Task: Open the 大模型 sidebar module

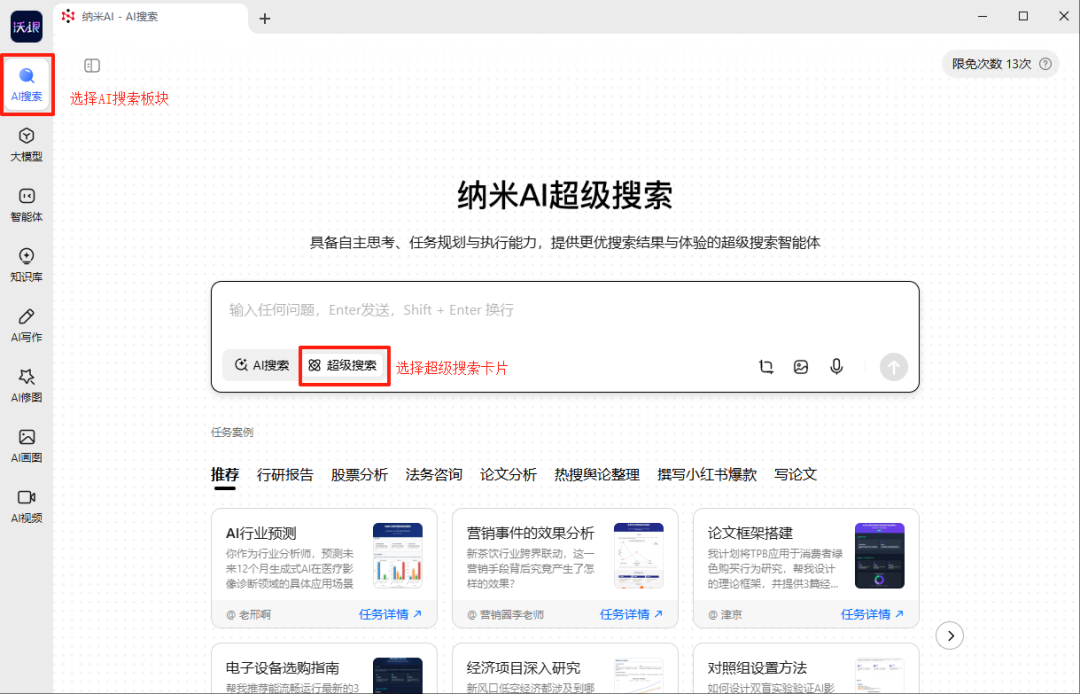Action: click(x=26, y=145)
